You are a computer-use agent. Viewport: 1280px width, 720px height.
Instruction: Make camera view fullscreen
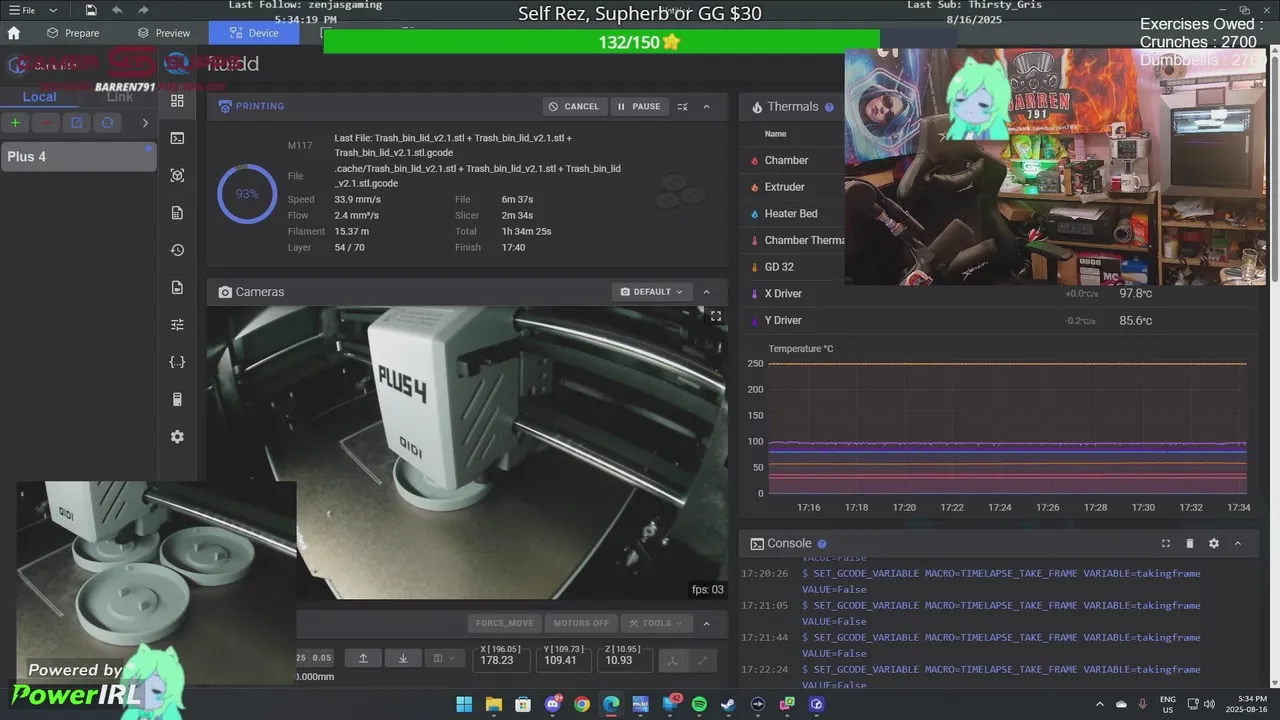[716, 316]
